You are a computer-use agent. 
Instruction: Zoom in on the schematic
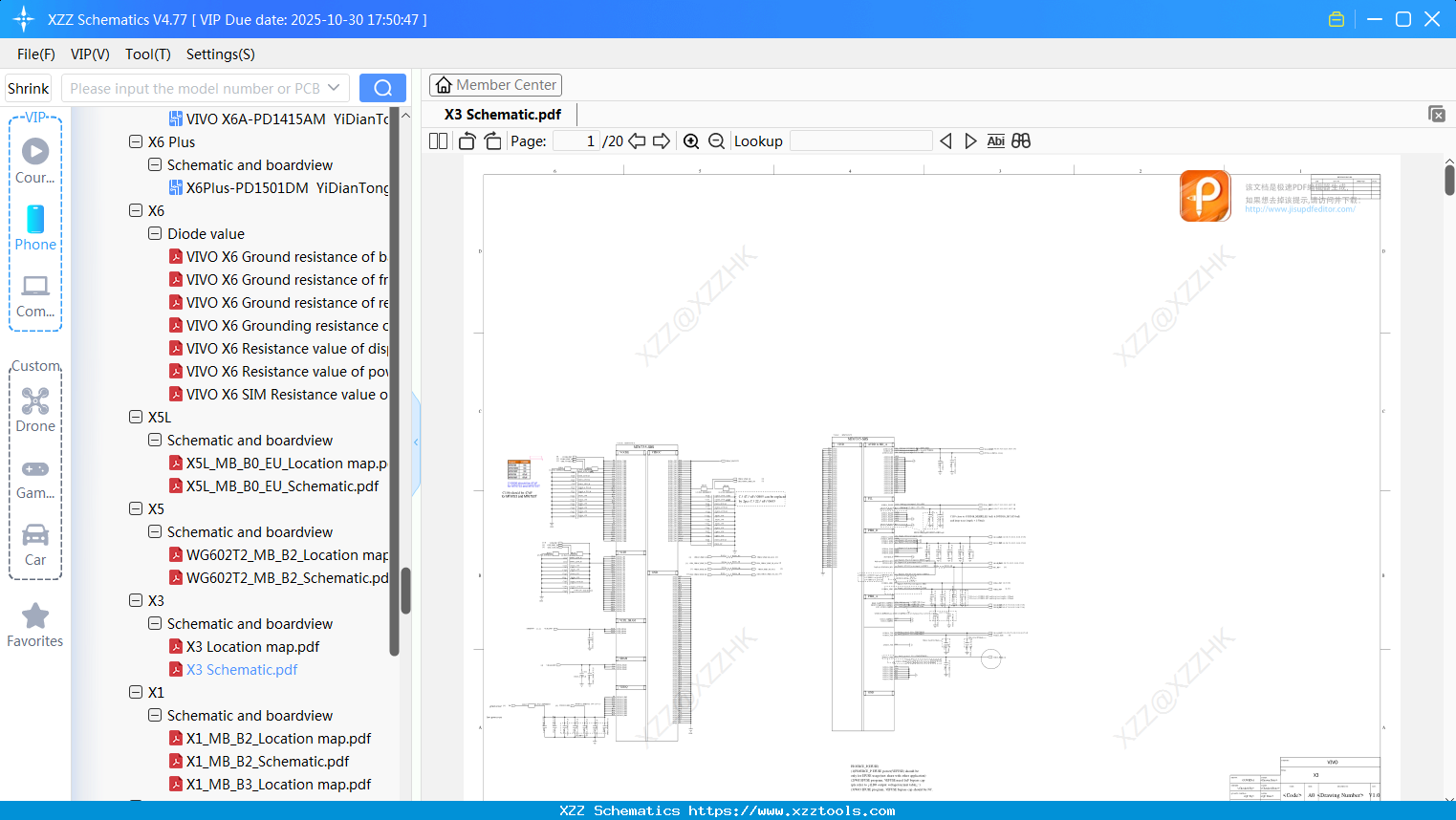click(691, 140)
